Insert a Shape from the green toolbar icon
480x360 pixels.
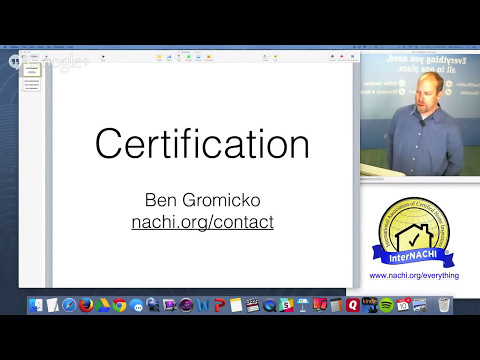tap(188, 58)
